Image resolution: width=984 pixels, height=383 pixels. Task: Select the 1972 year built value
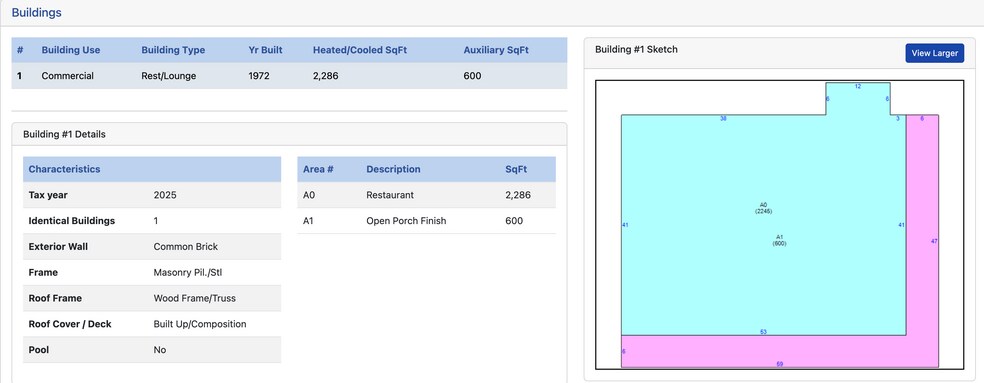point(259,76)
